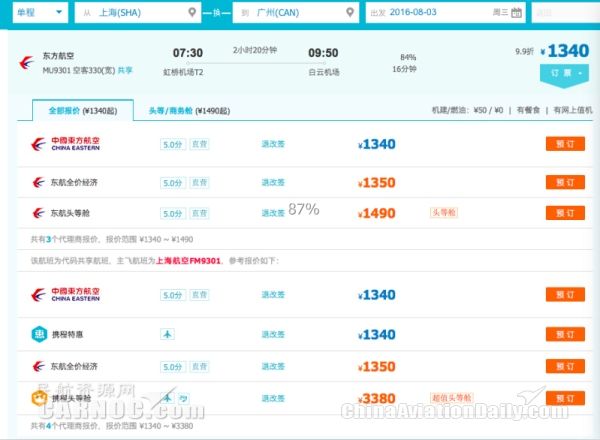Screen dimensions: 600x440
Task: Click the 携程头等舱 crown icon
Action: (x=39, y=398)
